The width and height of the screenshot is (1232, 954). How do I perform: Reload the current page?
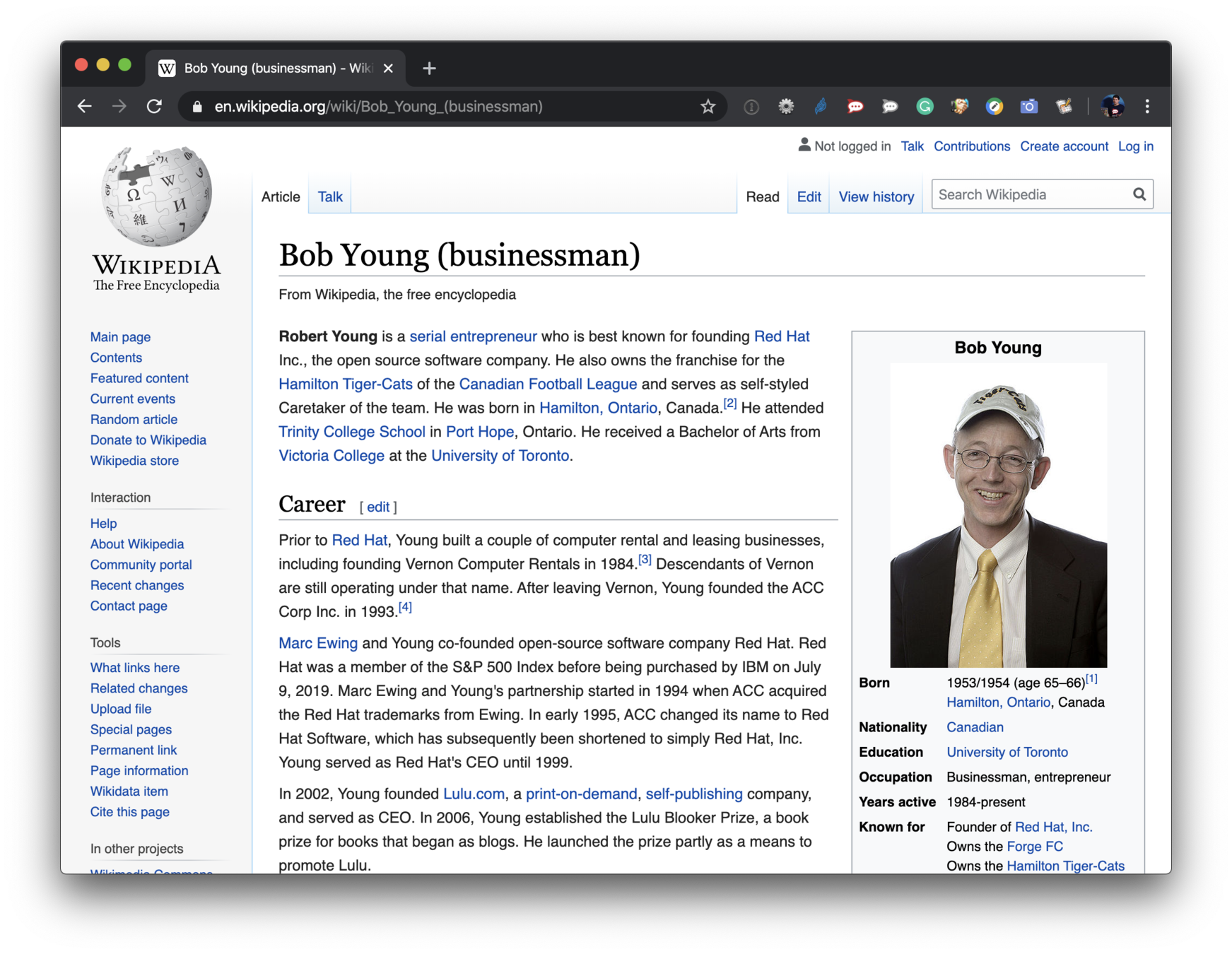pos(154,107)
